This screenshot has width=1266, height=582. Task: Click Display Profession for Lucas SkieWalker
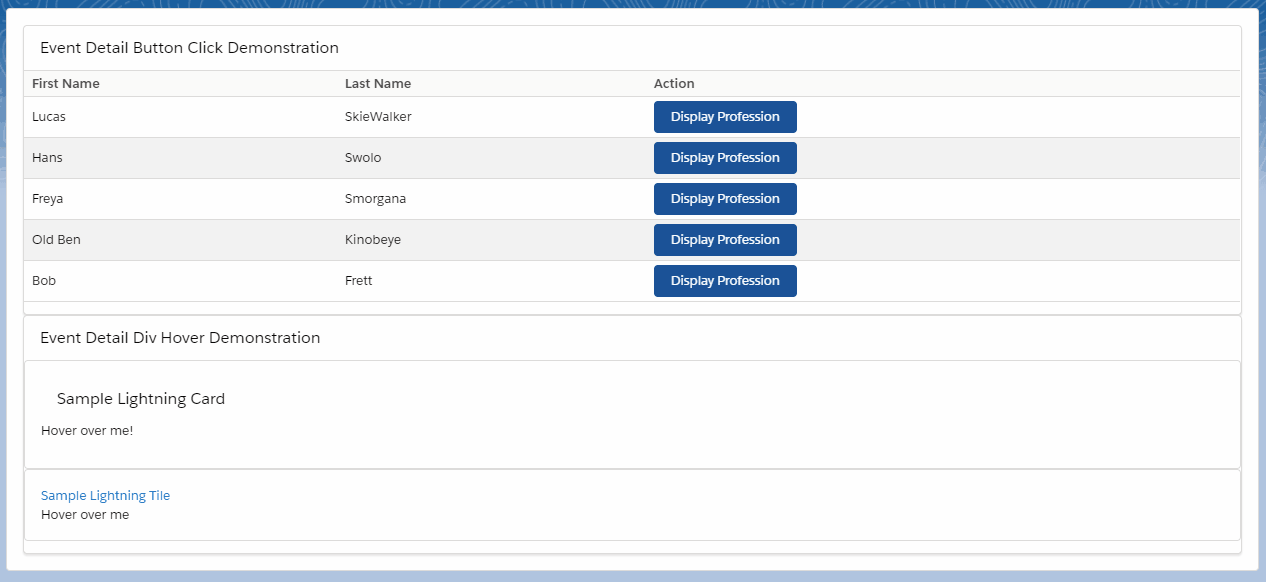point(725,117)
